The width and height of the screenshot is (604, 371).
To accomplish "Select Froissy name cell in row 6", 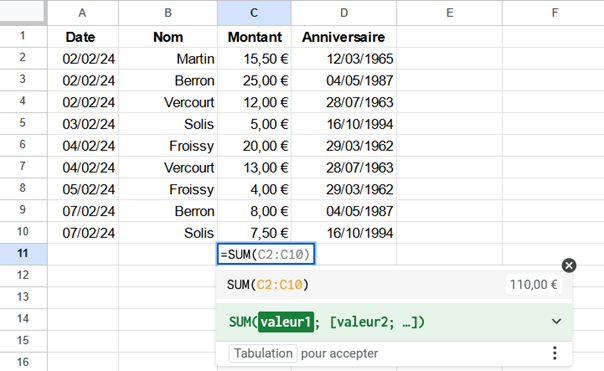I will pos(168,146).
